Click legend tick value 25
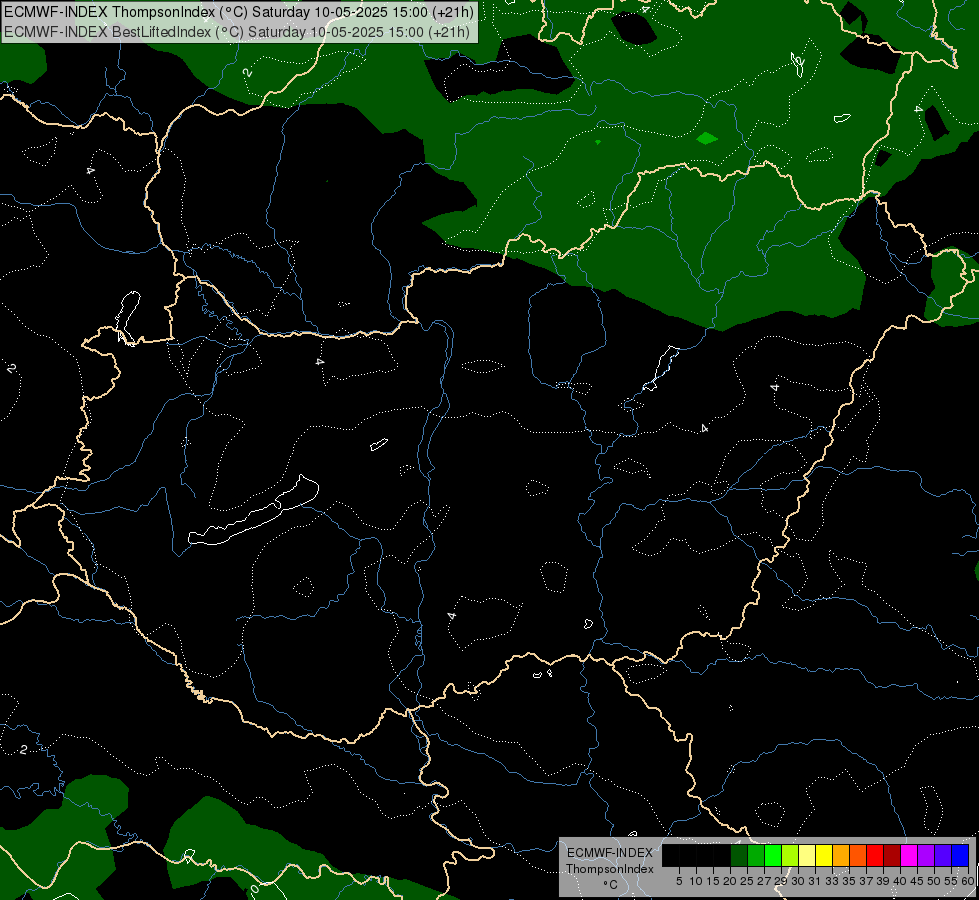979x900 pixels. coord(747,881)
